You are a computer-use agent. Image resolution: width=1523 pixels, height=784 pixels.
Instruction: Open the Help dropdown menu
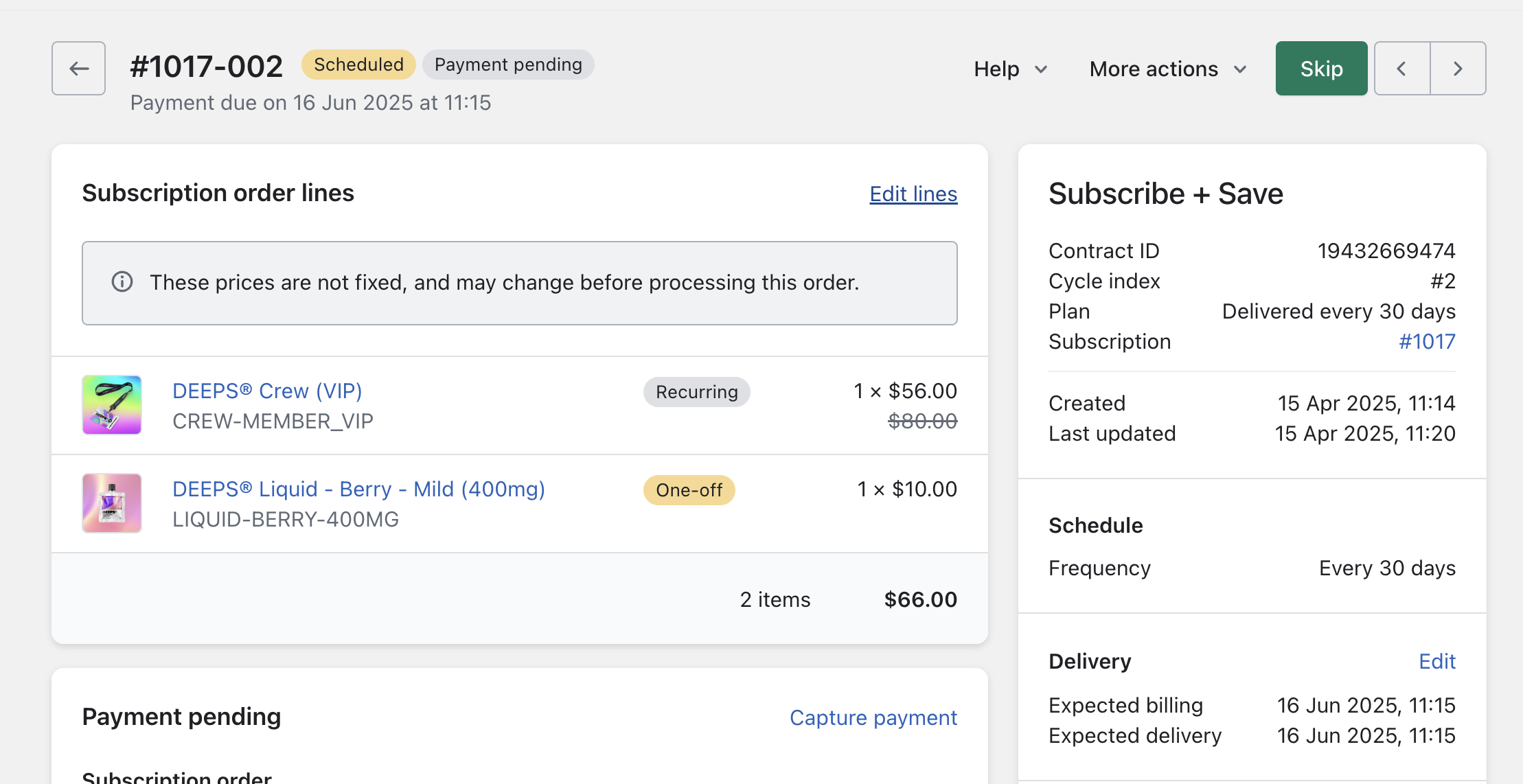1010,69
